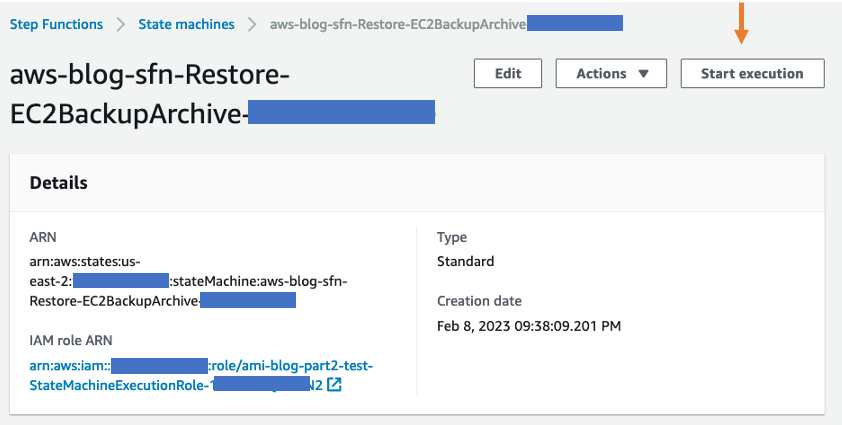Screen dimensions: 842x425
Task: Click the IAM role ARN field label
Action: click(71, 340)
